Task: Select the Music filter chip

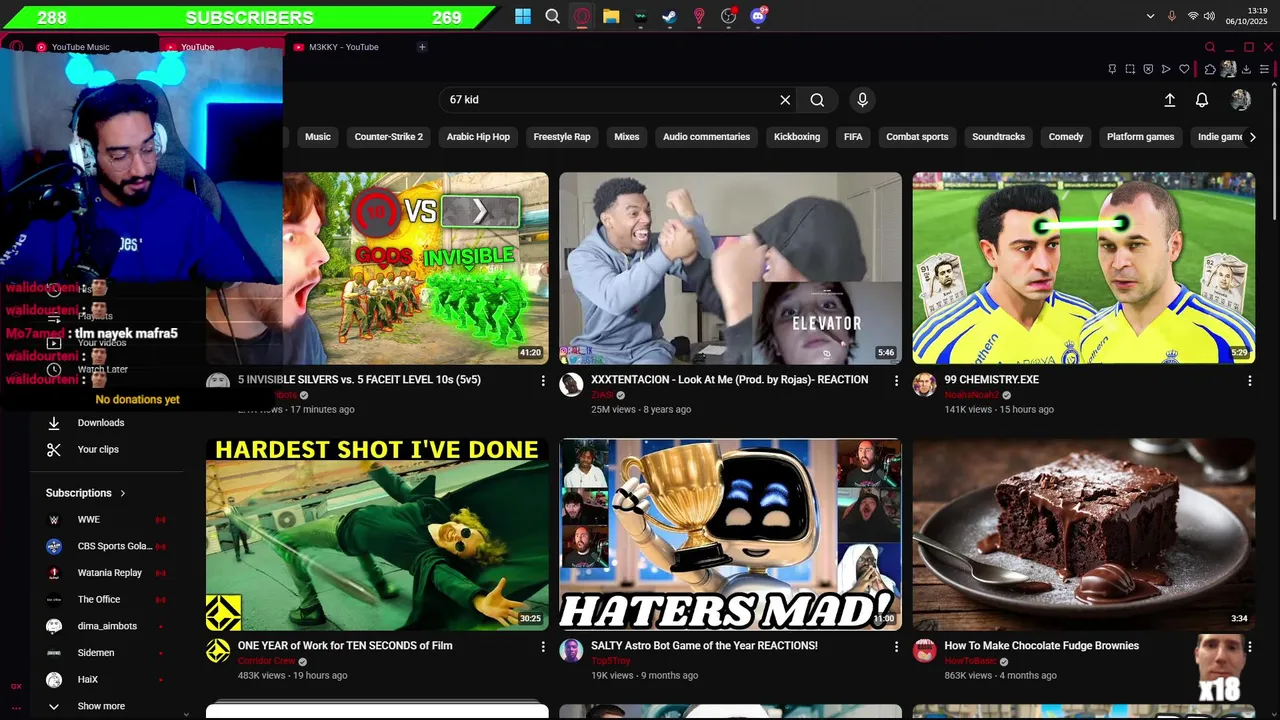Action: 318,137
